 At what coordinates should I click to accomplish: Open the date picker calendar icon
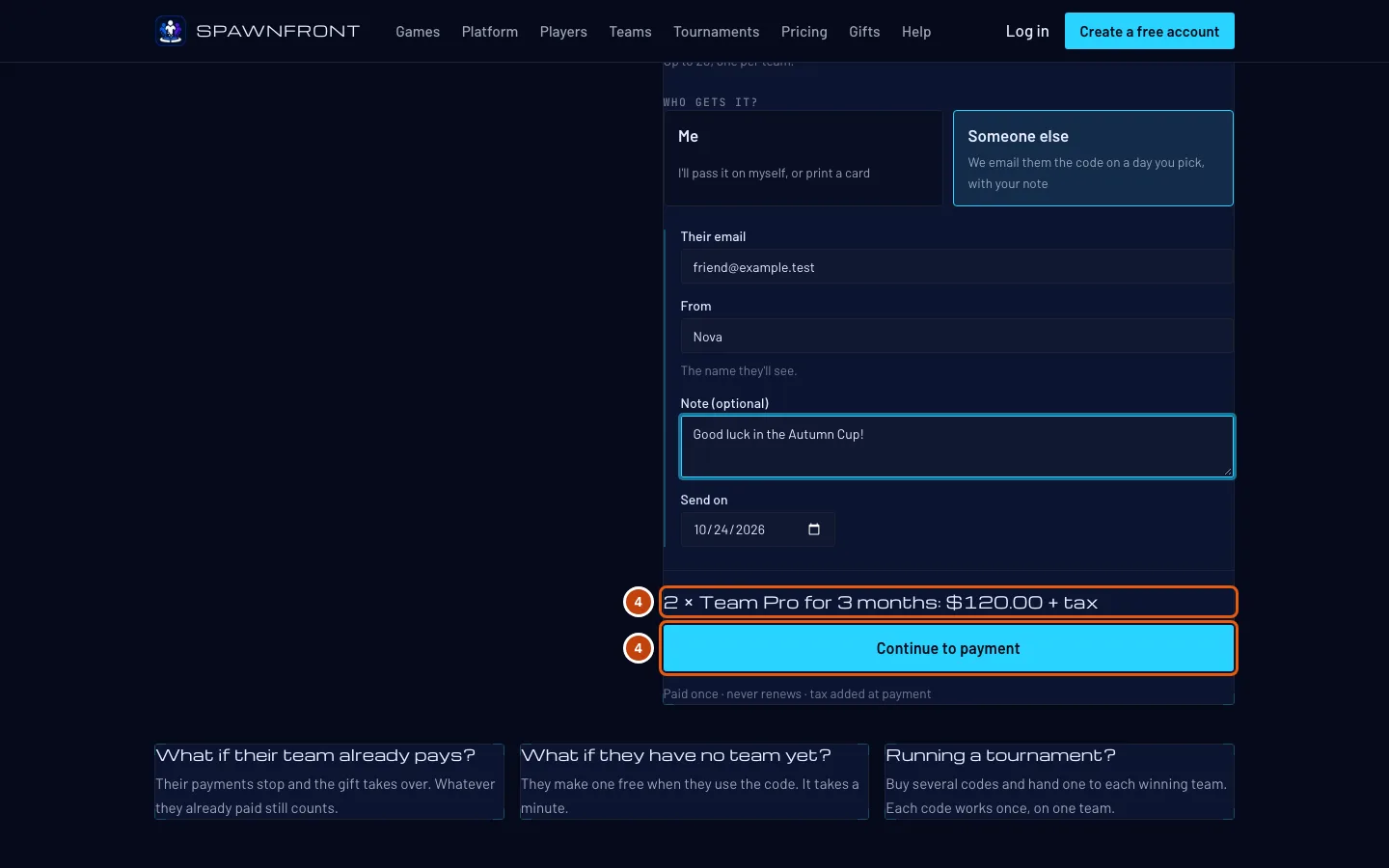[x=814, y=529]
